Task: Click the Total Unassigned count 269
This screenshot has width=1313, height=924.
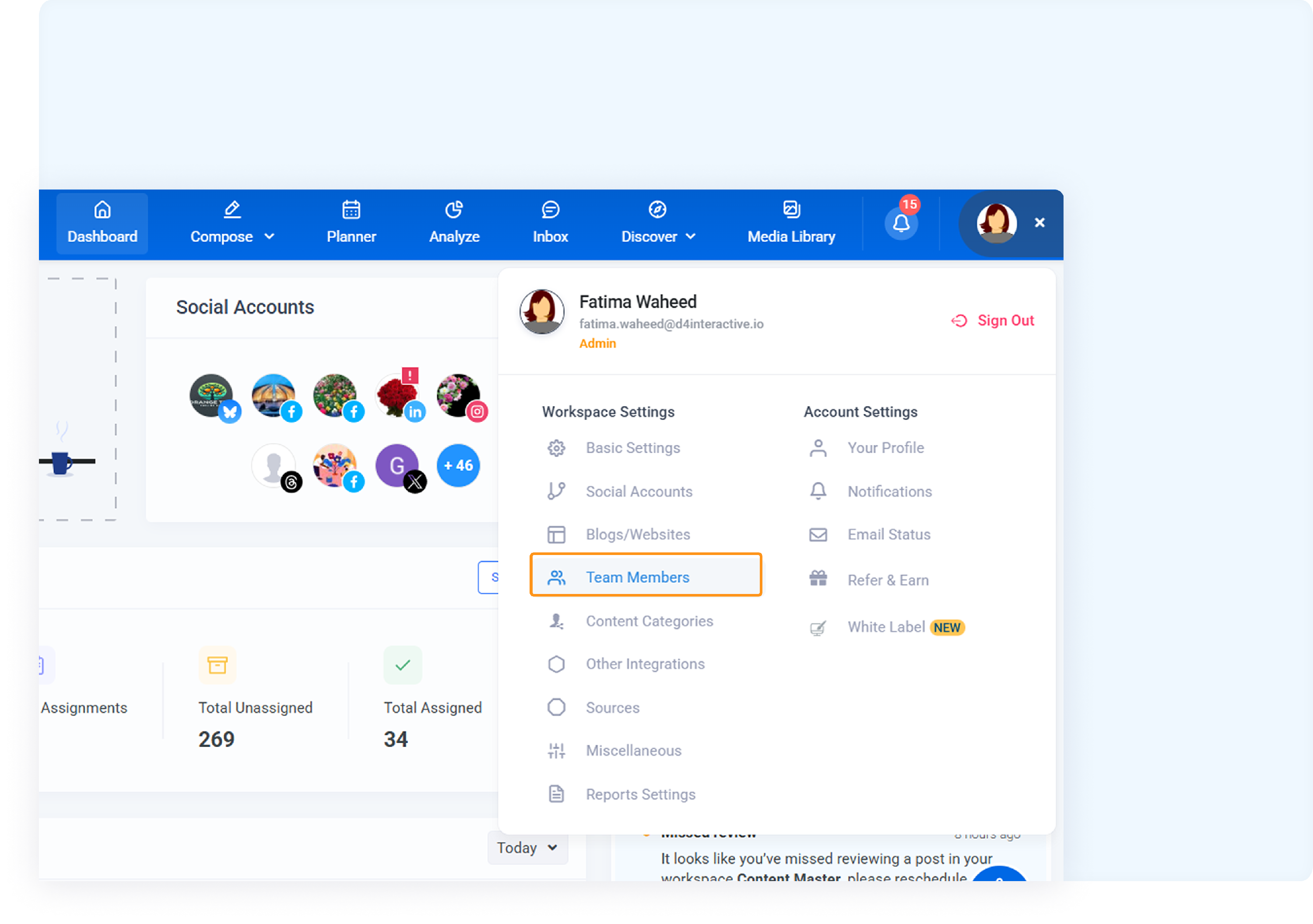Action: pos(216,739)
